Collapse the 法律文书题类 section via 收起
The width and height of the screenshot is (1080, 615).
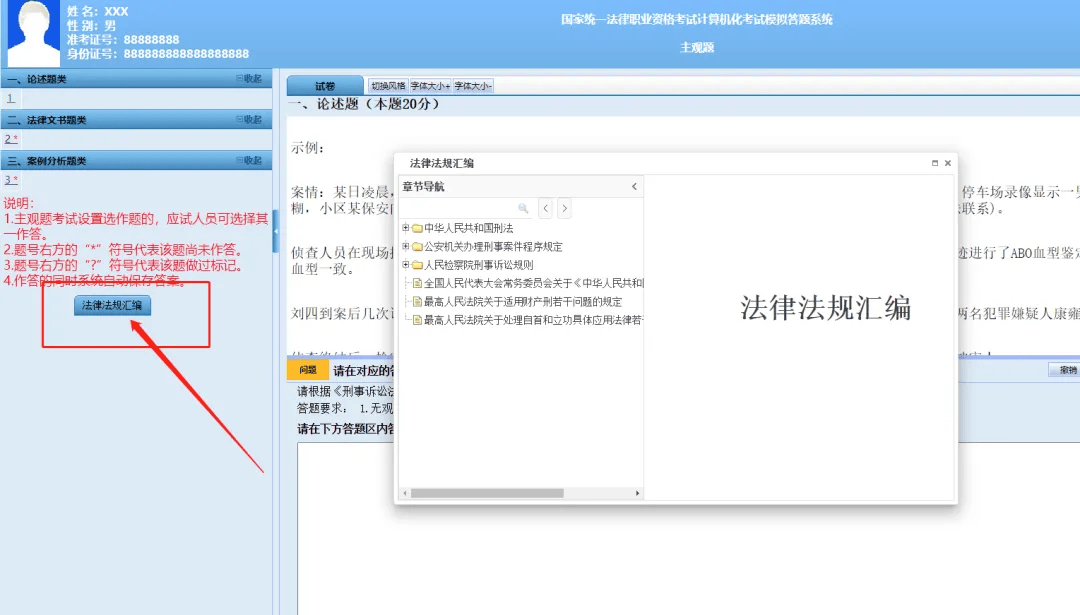249,120
